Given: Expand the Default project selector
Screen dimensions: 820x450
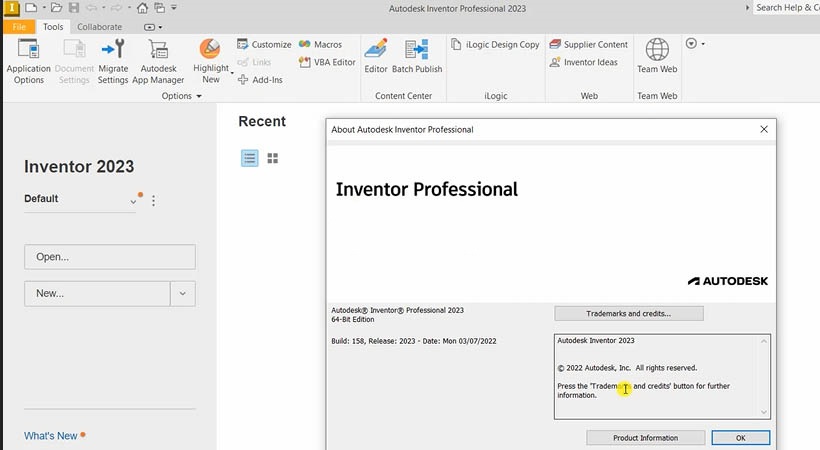Looking at the screenshot, I should pyautogui.click(x=133, y=201).
